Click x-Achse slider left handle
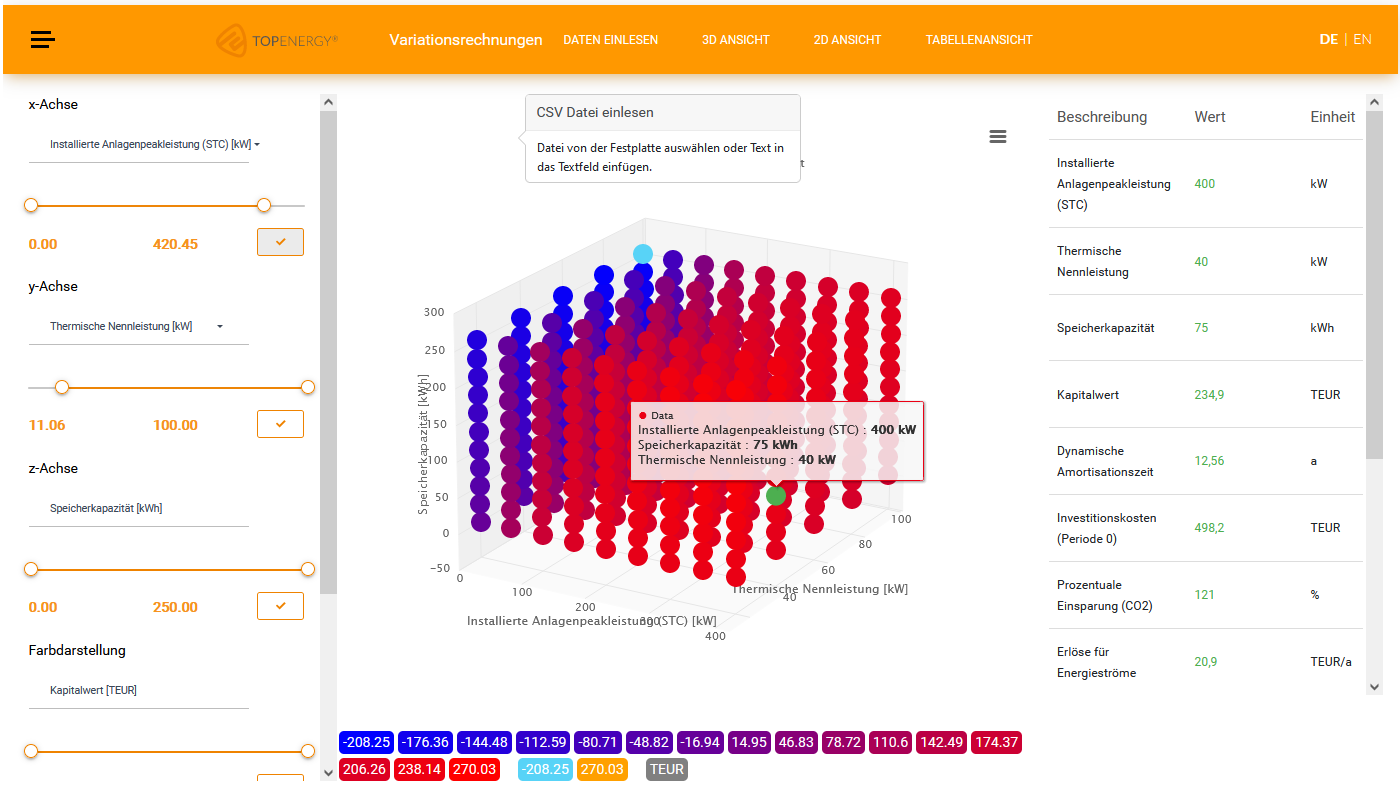Image resolution: width=1400 pixels, height=794 pixels. click(31, 205)
